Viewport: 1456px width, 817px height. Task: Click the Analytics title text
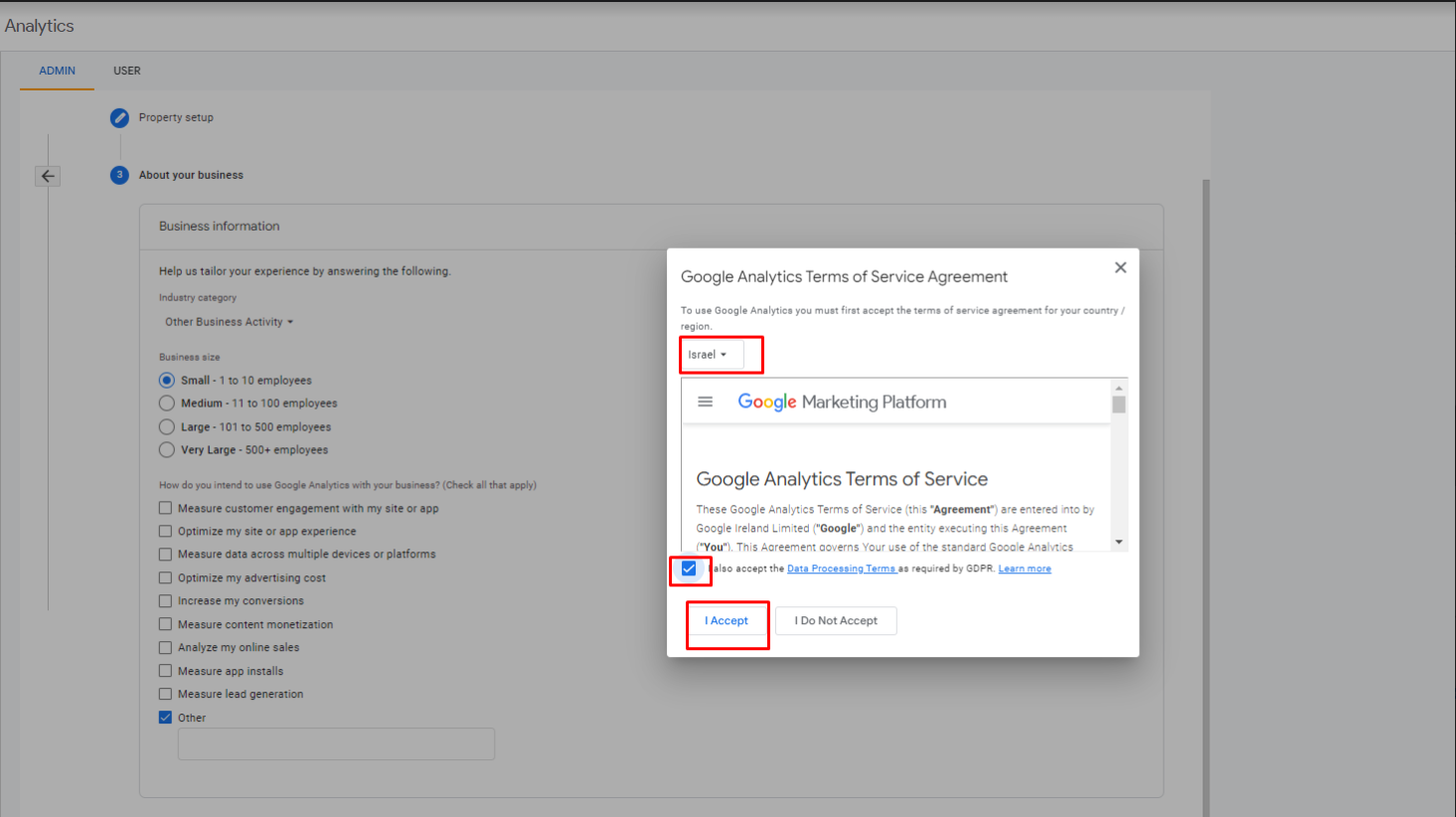click(x=39, y=26)
